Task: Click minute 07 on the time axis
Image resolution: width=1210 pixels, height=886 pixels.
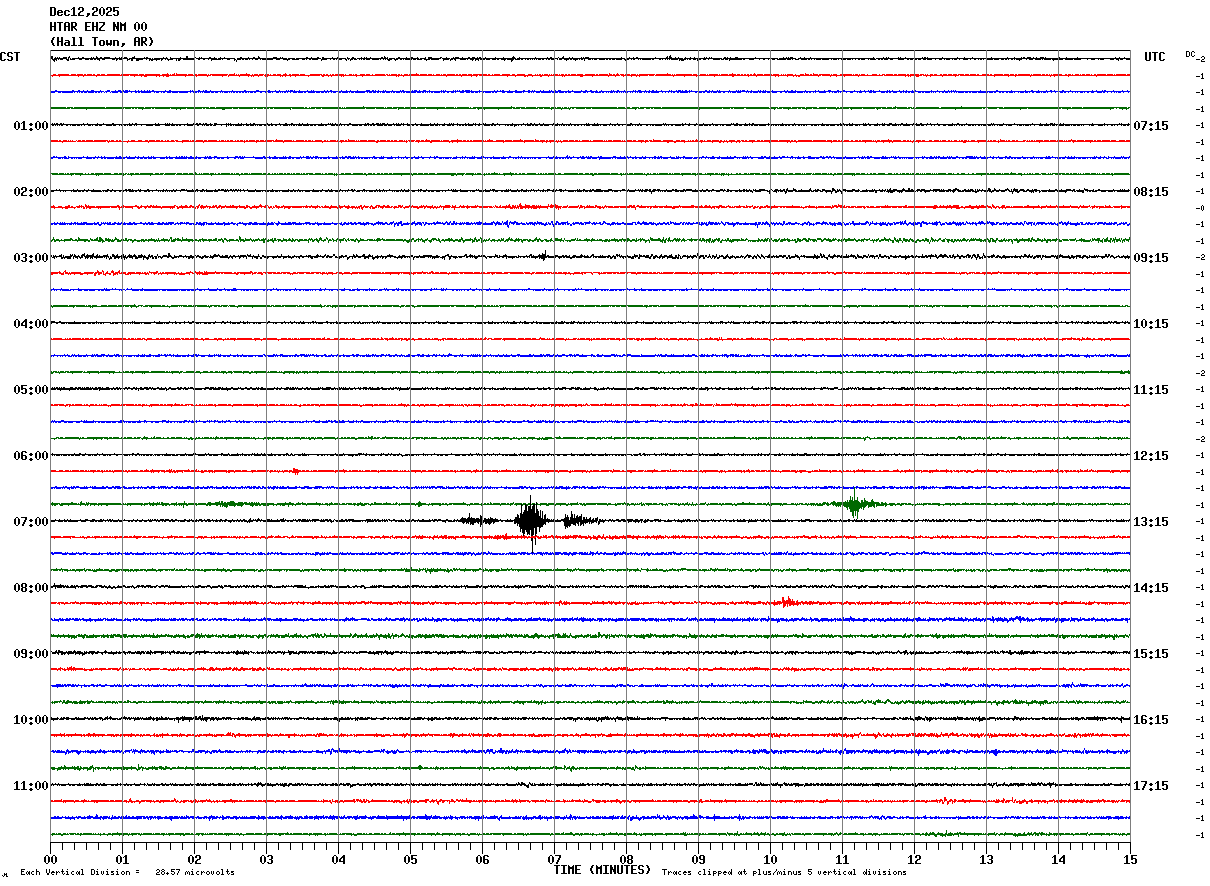Action: [x=554, y=859]
